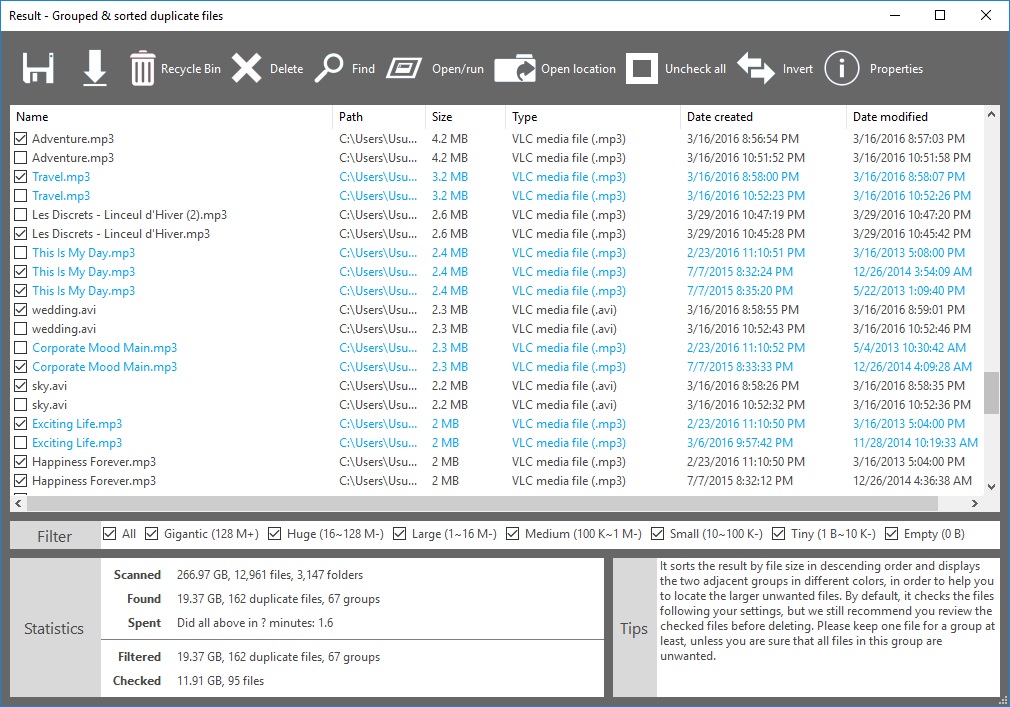Check Les Discrets - Linceul d'Hiver (2).mp3 checkbox
The width and height of the screenshot is (1010, 707).
pos(21,214)
